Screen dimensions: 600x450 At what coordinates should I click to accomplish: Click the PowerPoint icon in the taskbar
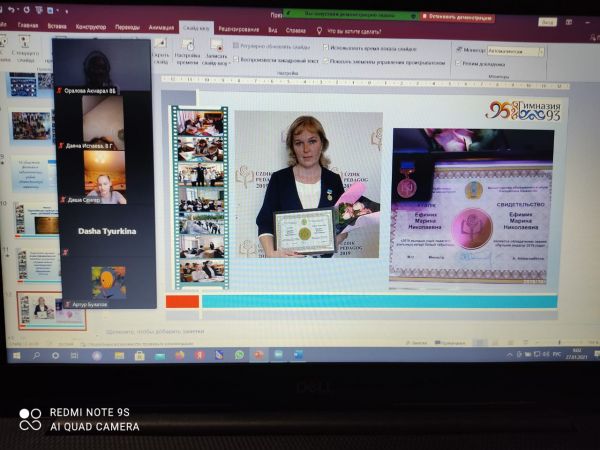(259, 355)
